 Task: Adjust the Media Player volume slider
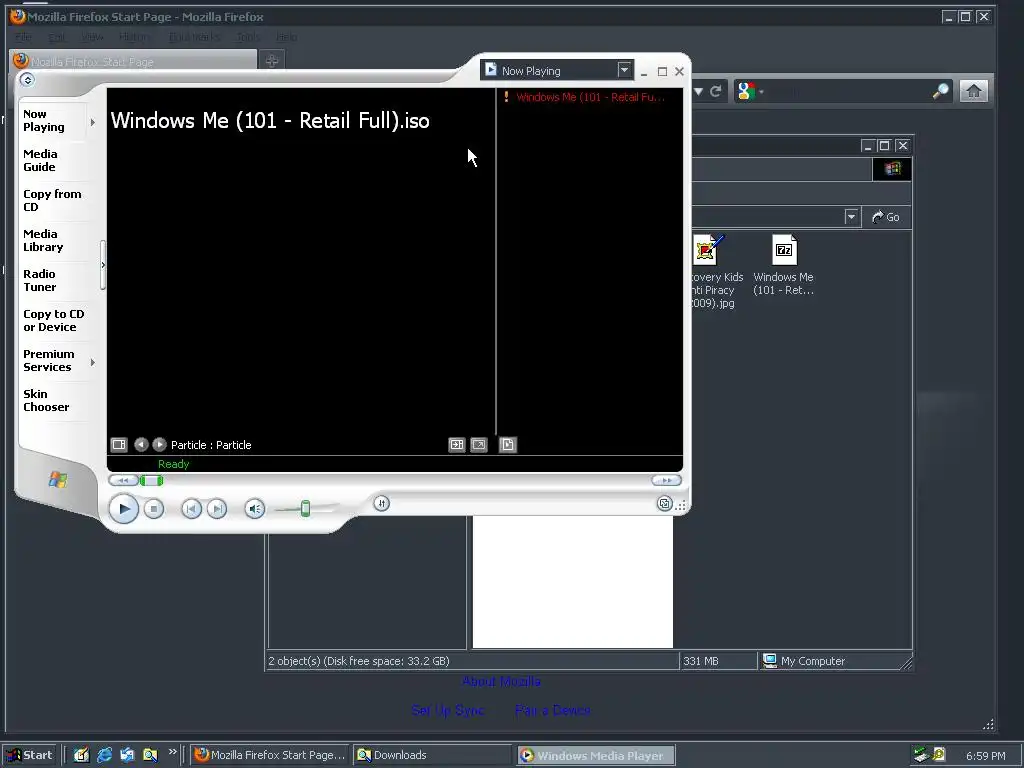tap(305, 509)
